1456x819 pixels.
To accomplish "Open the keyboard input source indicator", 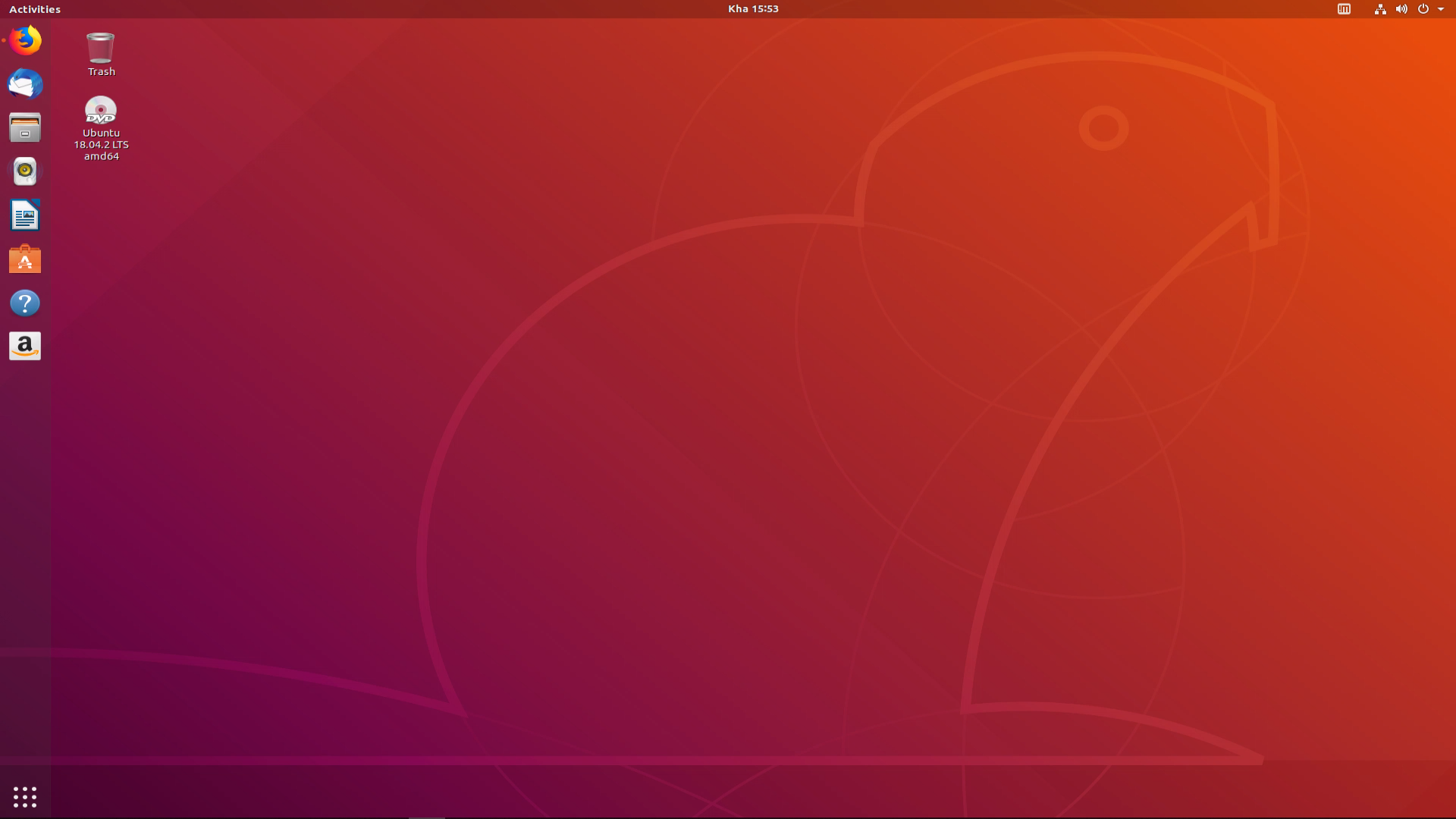I will [x=1344, y=9].
